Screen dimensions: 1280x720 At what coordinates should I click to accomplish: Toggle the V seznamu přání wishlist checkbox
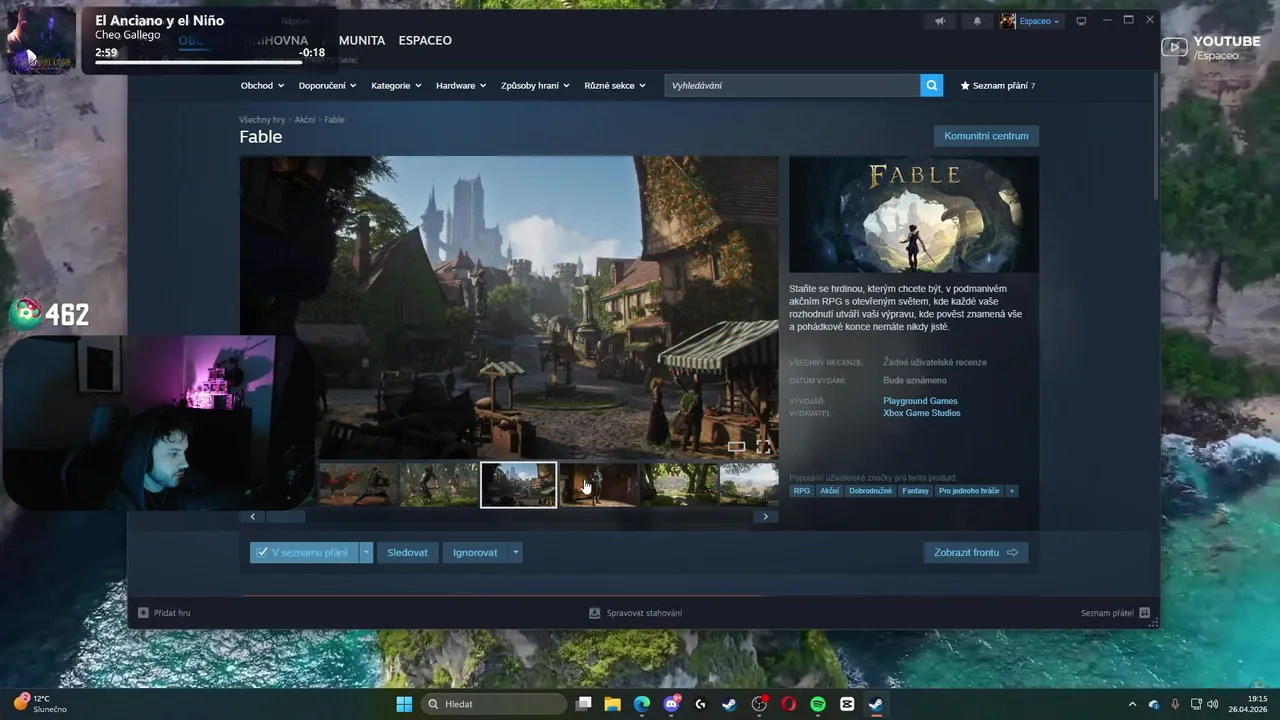[262, 552]
